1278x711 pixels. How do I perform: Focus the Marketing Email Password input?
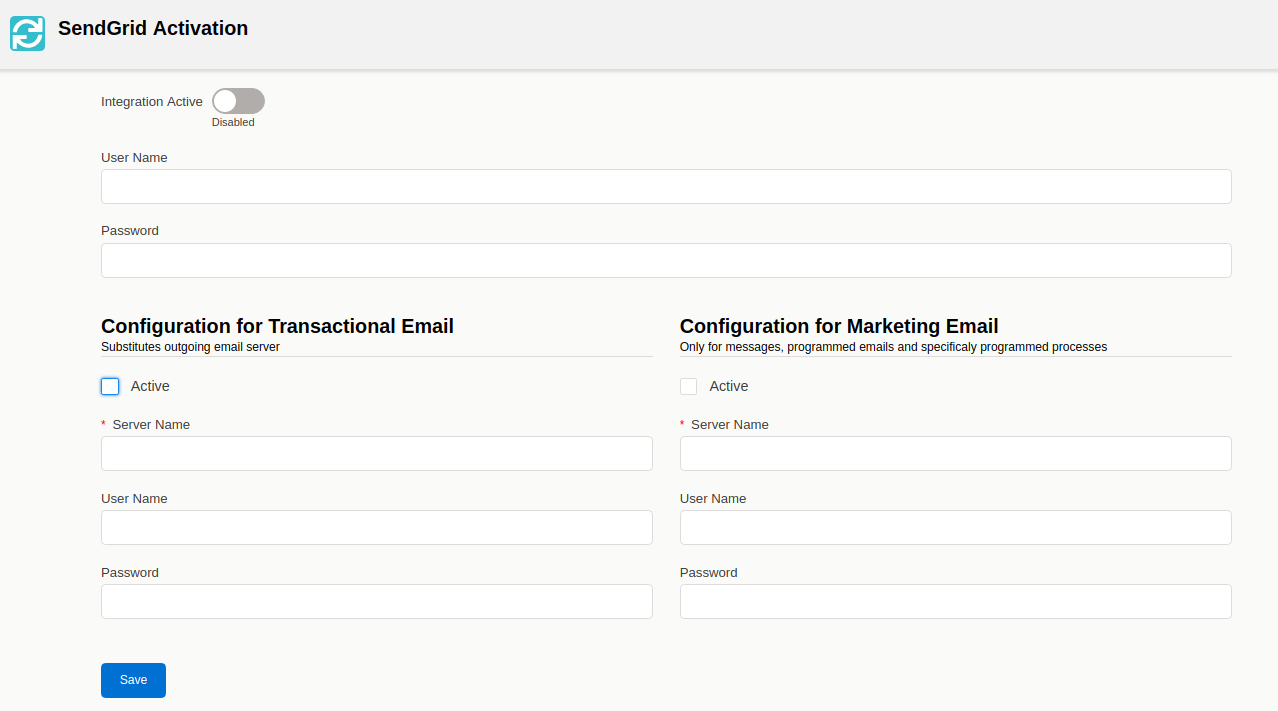pos(955,602)
